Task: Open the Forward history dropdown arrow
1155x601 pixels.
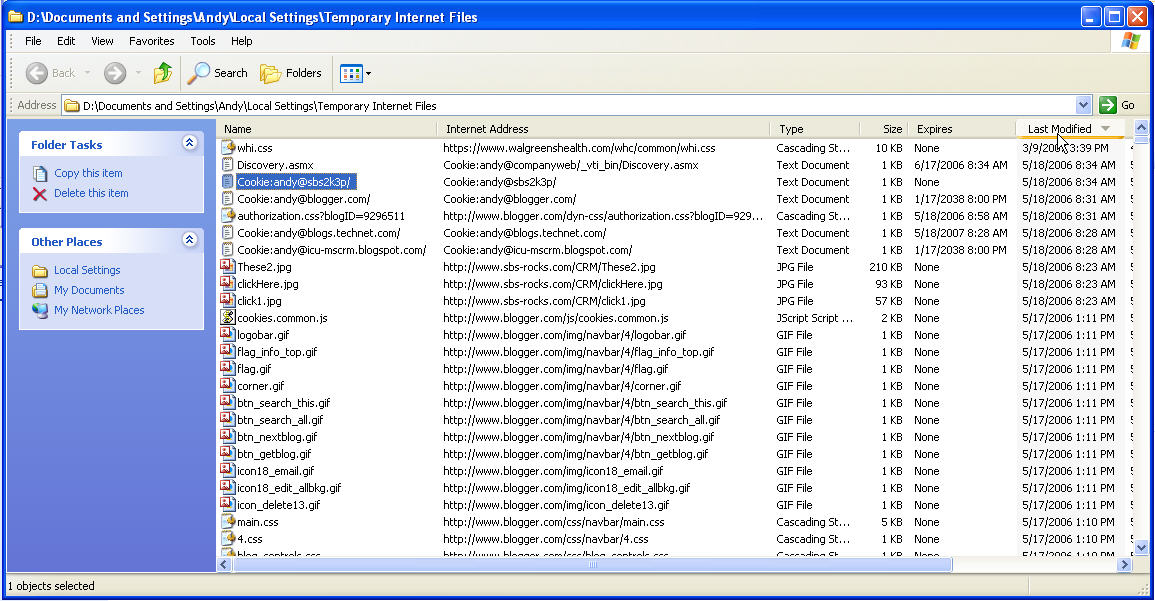Action: pos(138,73)
